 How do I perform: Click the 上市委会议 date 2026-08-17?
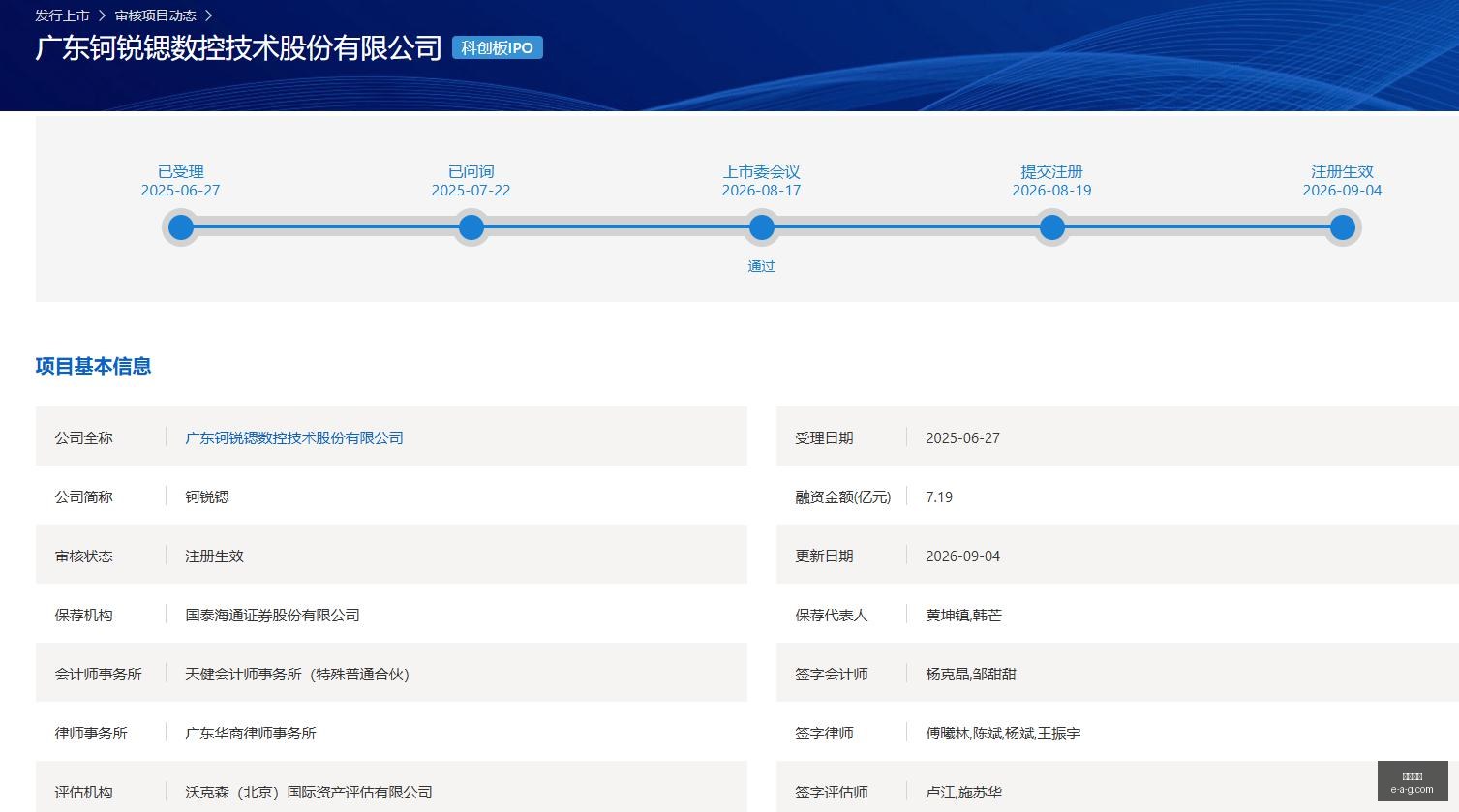(761, 190)
